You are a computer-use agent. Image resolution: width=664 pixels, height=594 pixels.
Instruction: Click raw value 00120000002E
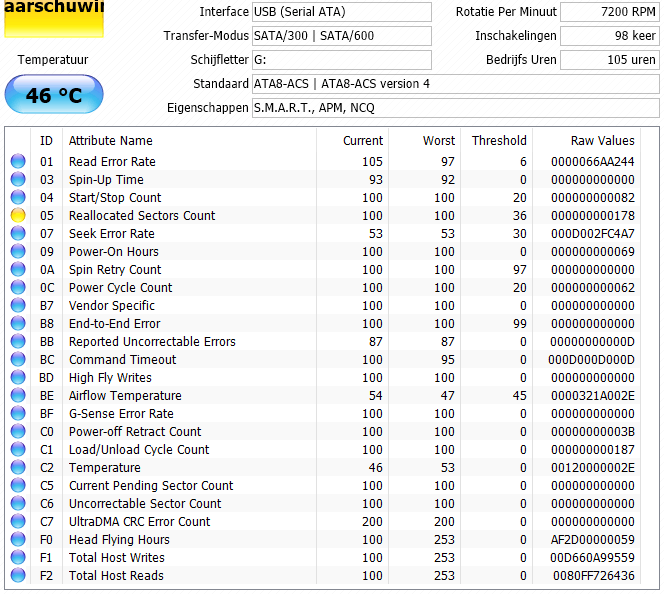592,467
